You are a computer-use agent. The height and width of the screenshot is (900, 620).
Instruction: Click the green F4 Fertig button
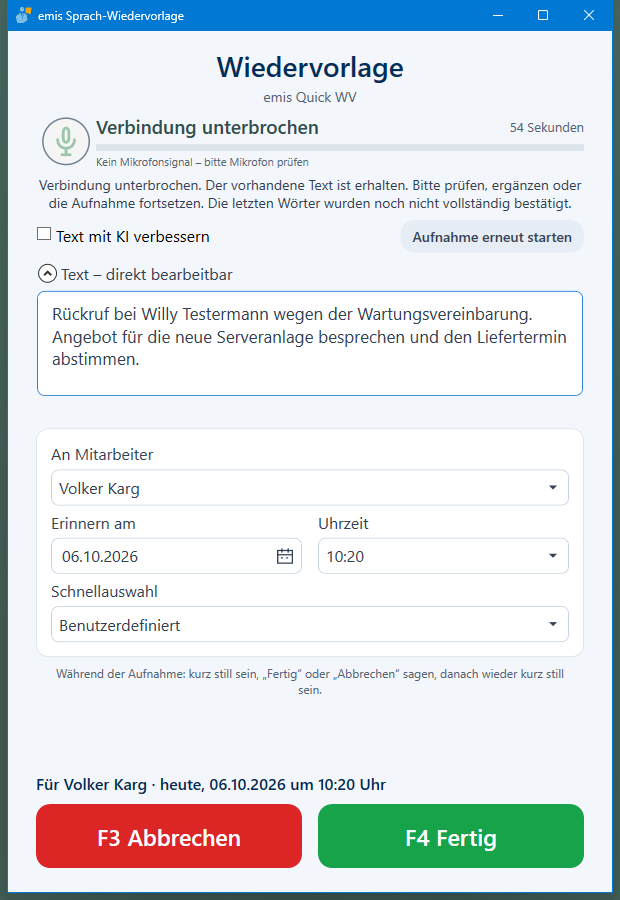pos(451,836)
